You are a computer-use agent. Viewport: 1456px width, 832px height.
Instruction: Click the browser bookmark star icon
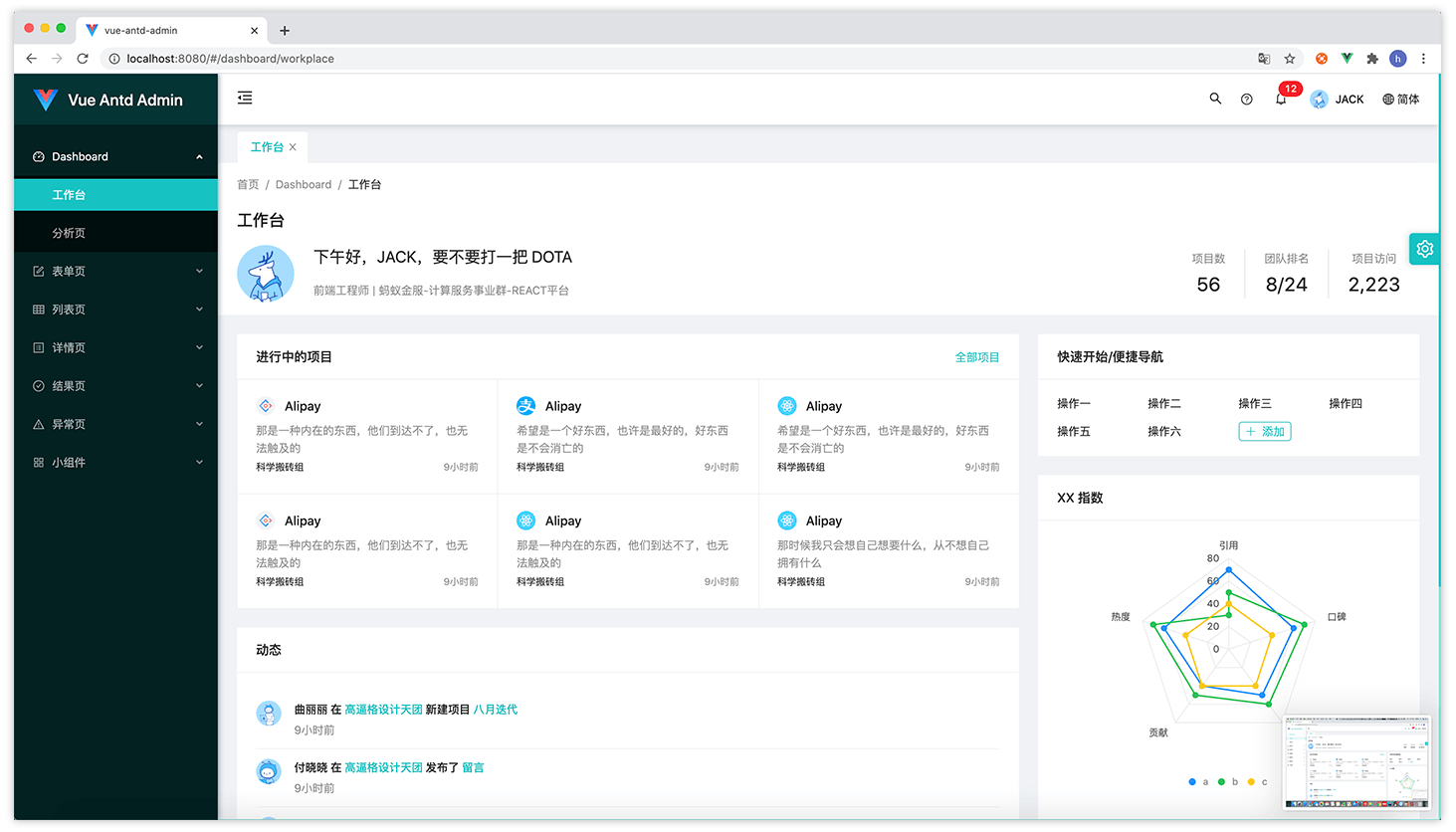click(x=1290, y=59)
